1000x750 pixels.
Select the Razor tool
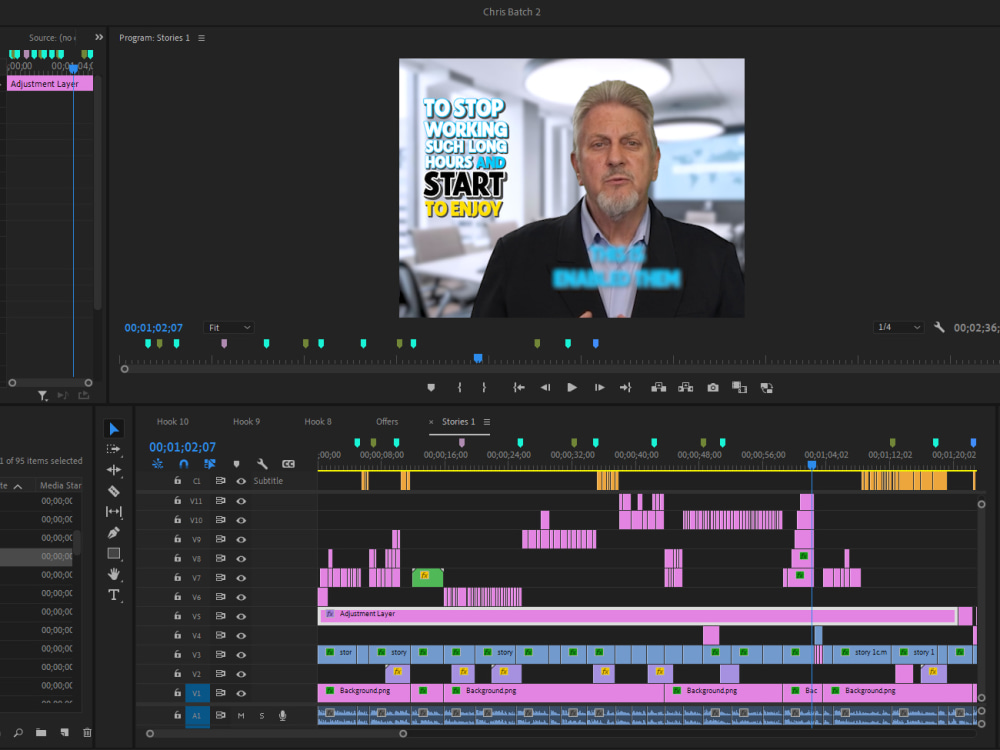[x=114, y=490]
